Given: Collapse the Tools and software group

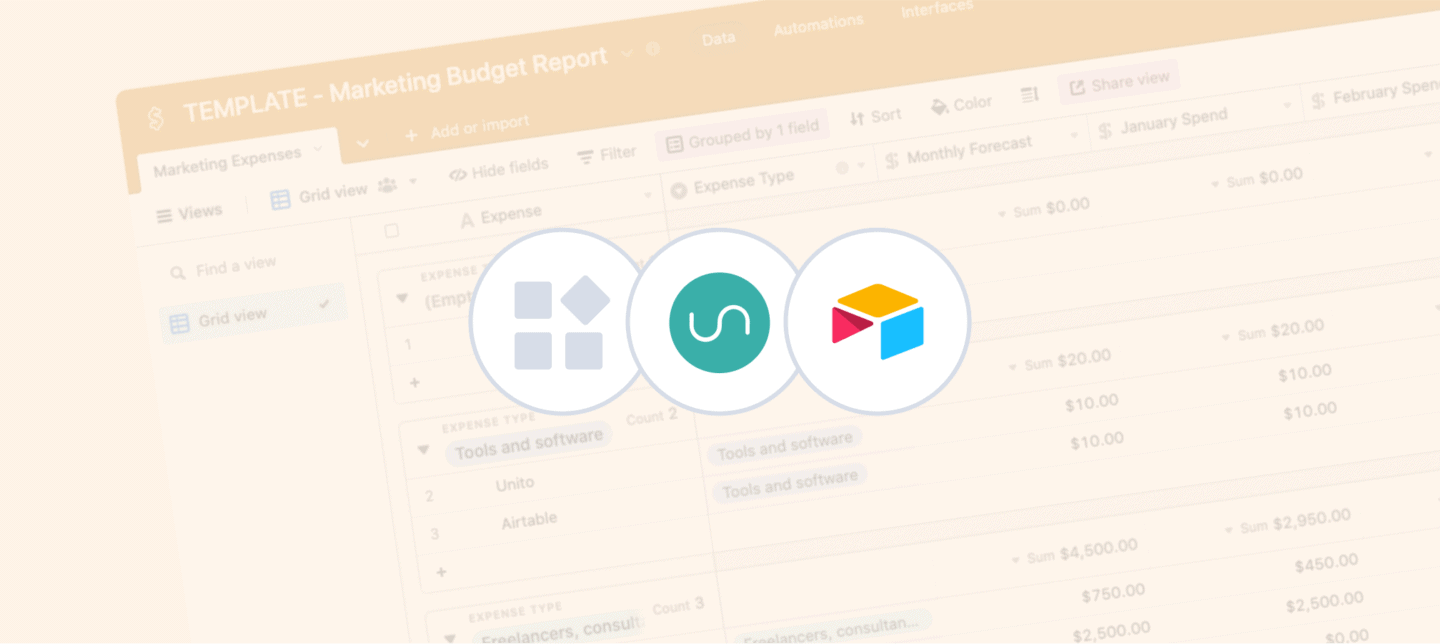Looking at the screenshot, I should [423, 450].
